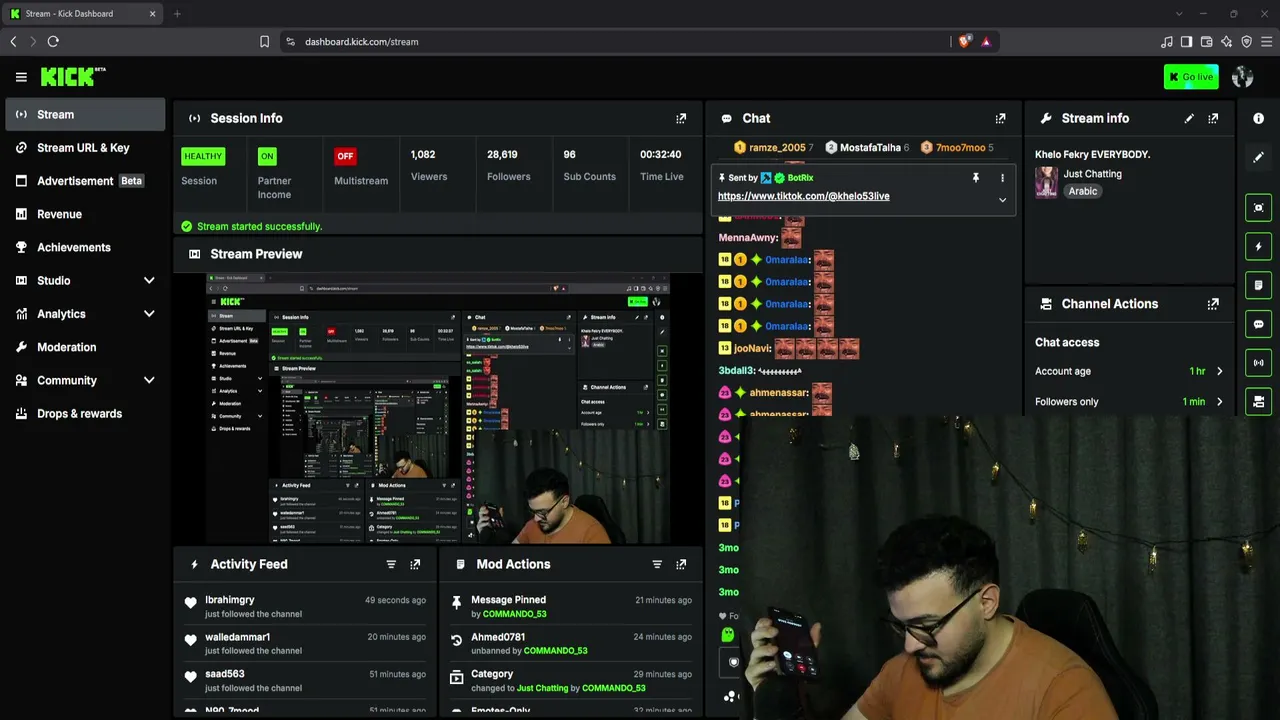Click ramze_2005 in chat leaderboard
The width and height of the screenshot is (1280, 720).
(777, 148)
